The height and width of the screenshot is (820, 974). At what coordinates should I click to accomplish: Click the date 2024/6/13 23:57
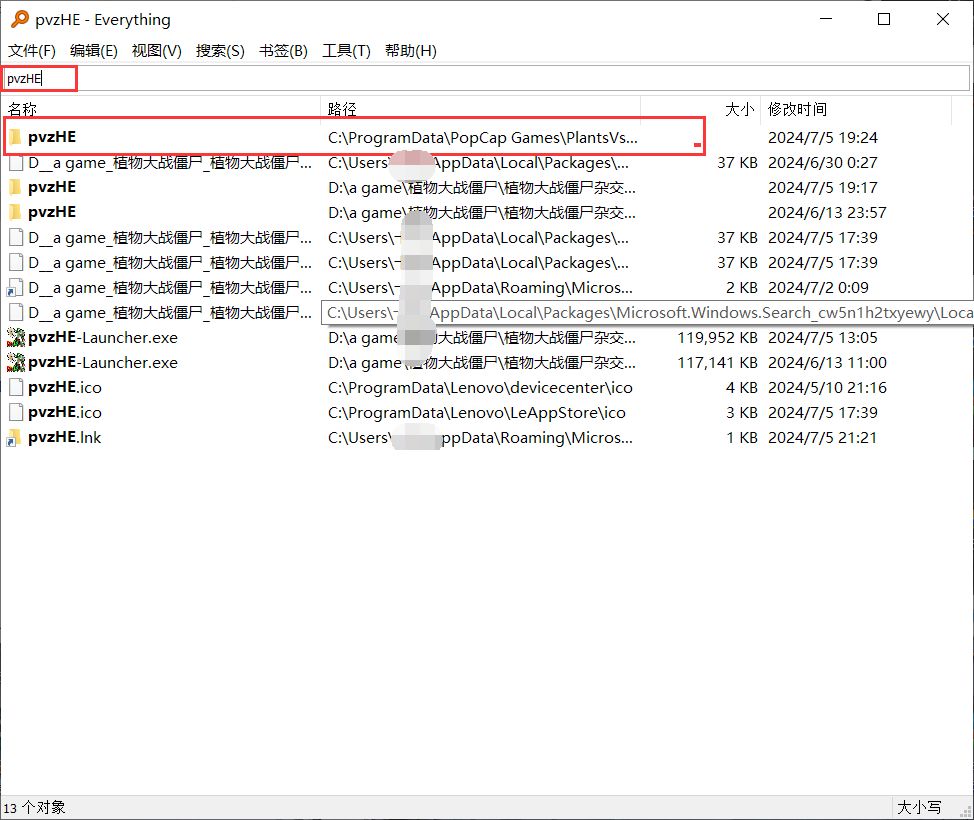(827, 212)
